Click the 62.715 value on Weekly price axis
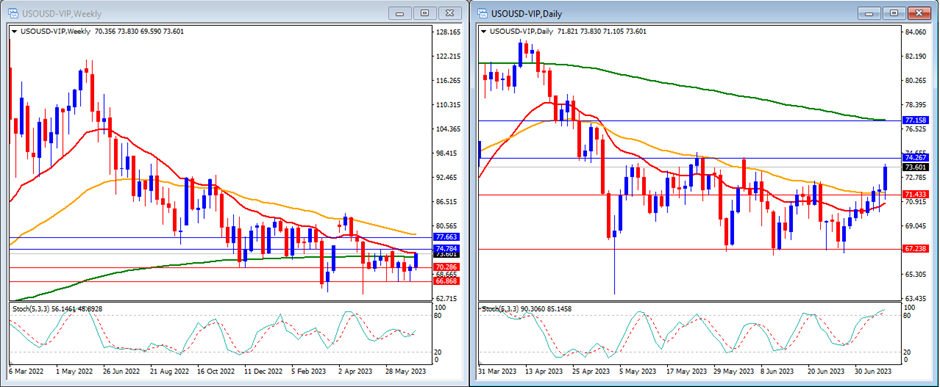940x387 pixels. tap(447, 298)
